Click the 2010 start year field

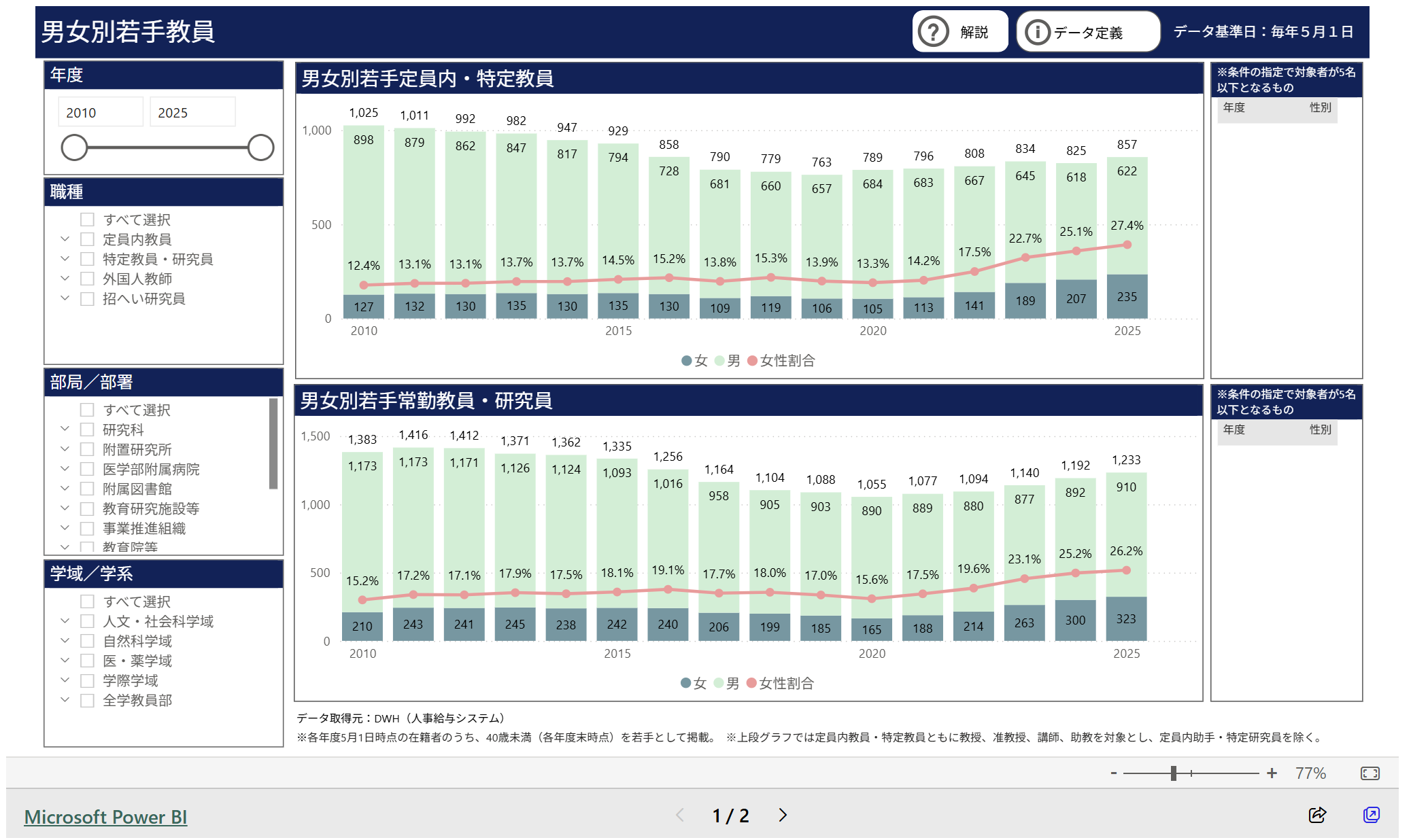(x=101, y=113)
